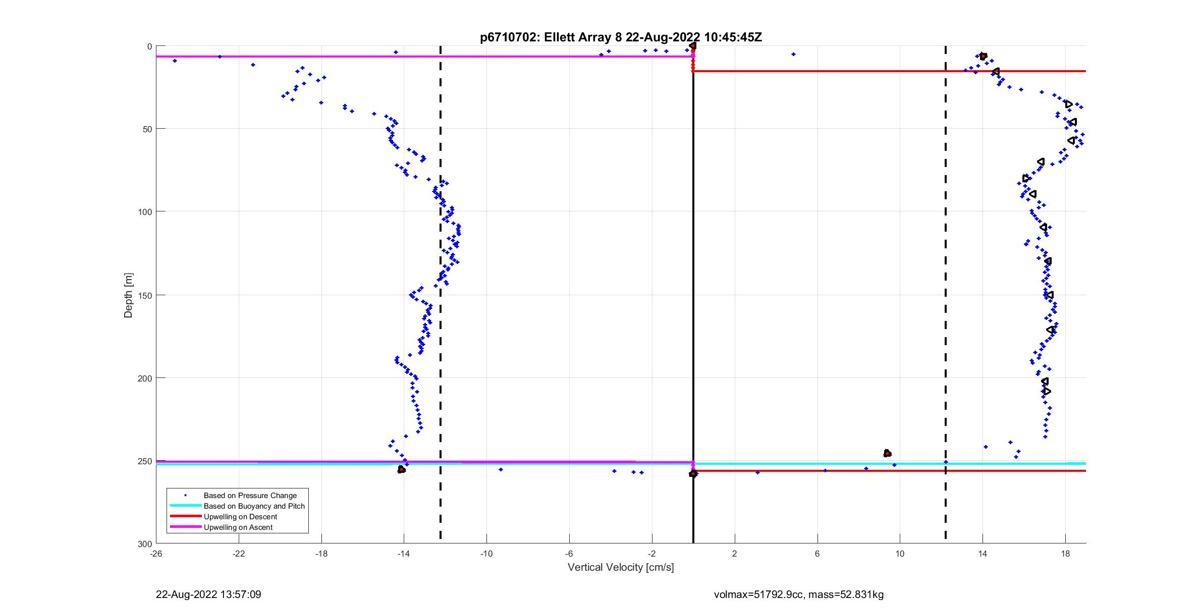Screen dimensions: 1200x611
Task: Click y-axis tick label 100
Action: pos(143,212)
